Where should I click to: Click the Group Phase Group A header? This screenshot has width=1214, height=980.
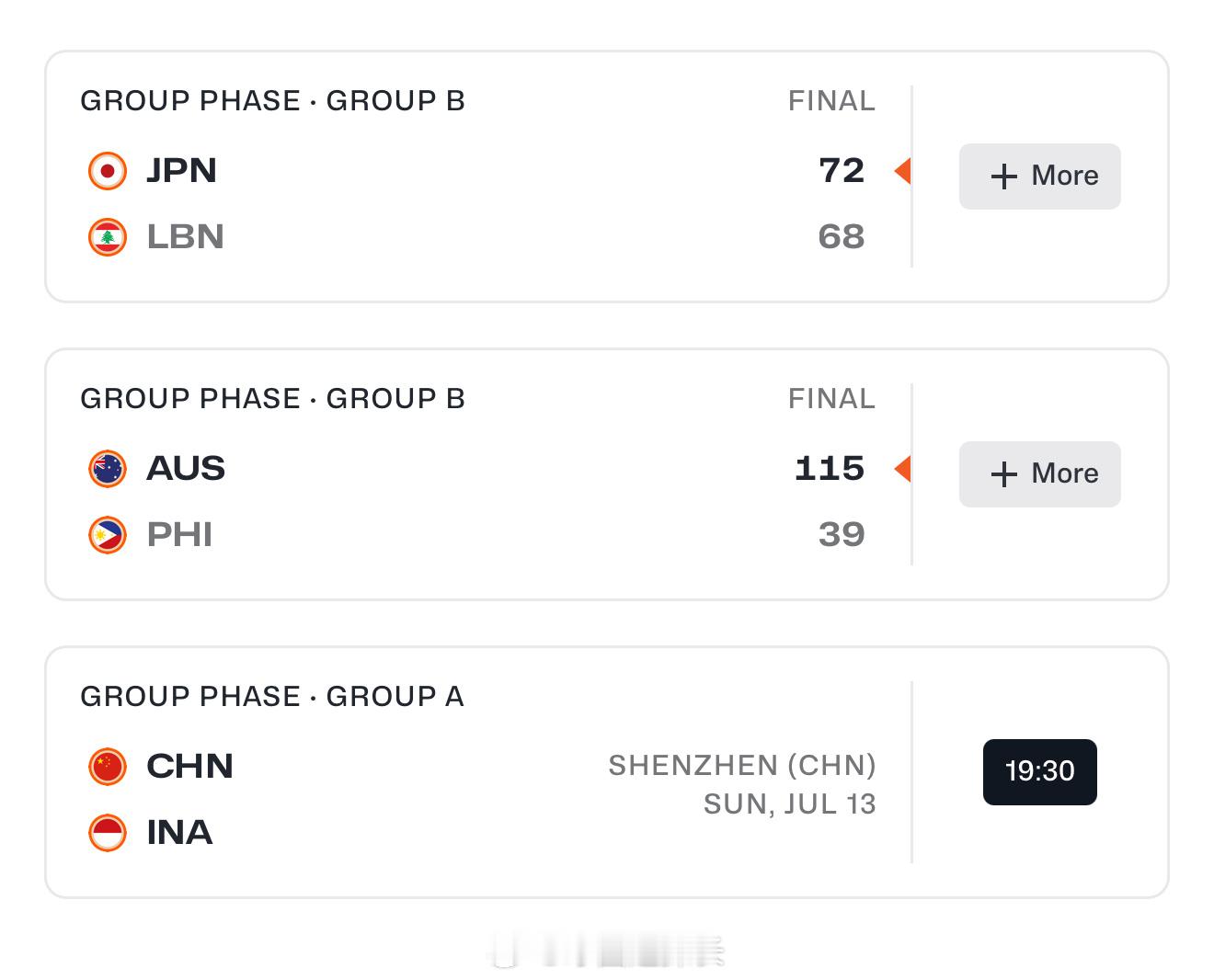tap(272, 697)
